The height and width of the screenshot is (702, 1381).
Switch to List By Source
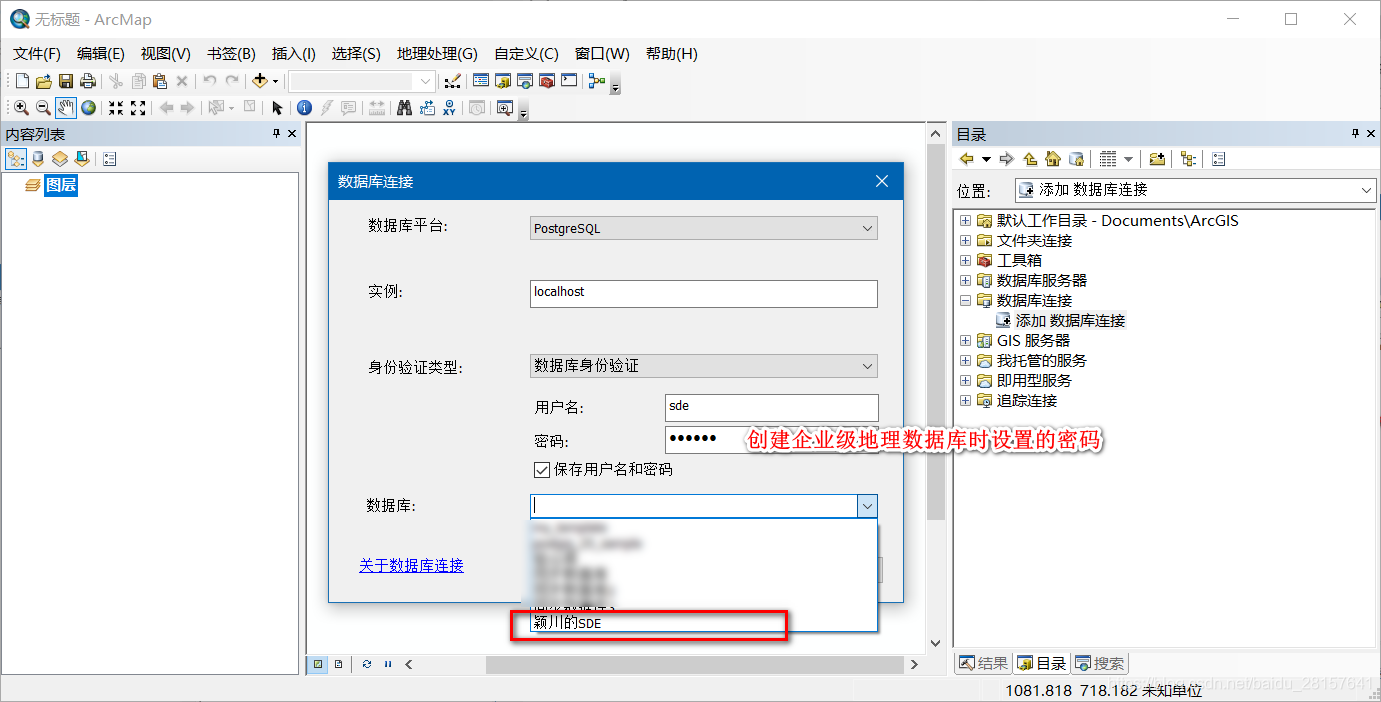coord(38,159)
